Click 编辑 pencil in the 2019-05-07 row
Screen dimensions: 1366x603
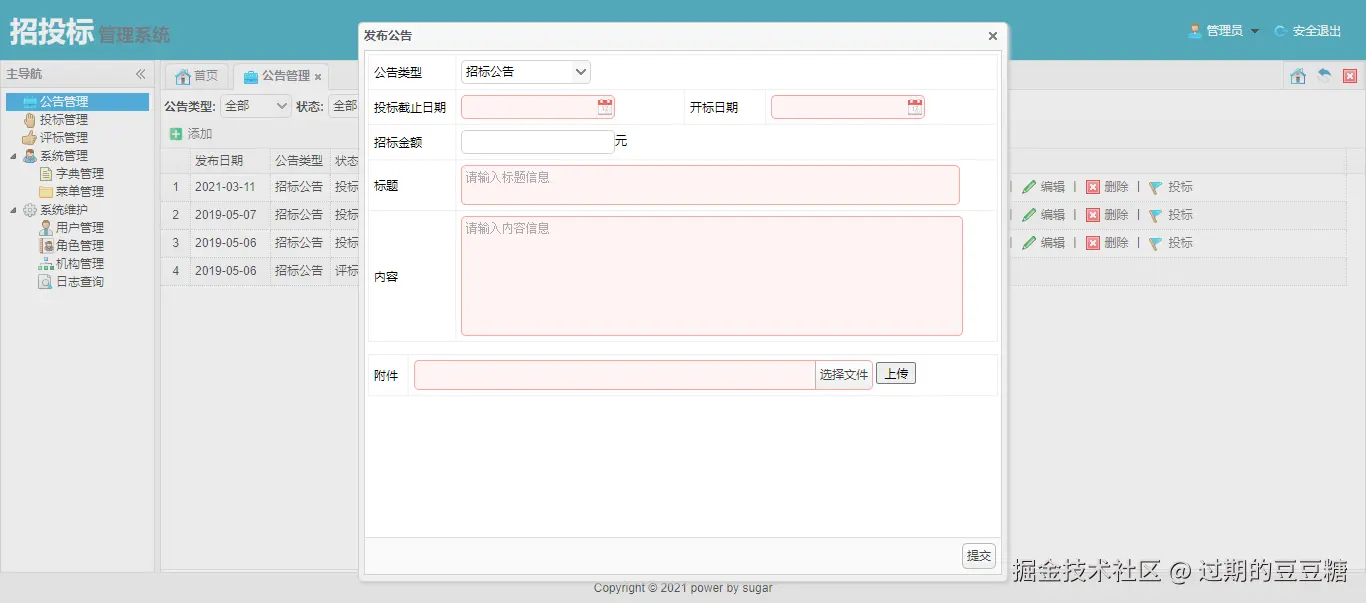[x=1043, y=215]
